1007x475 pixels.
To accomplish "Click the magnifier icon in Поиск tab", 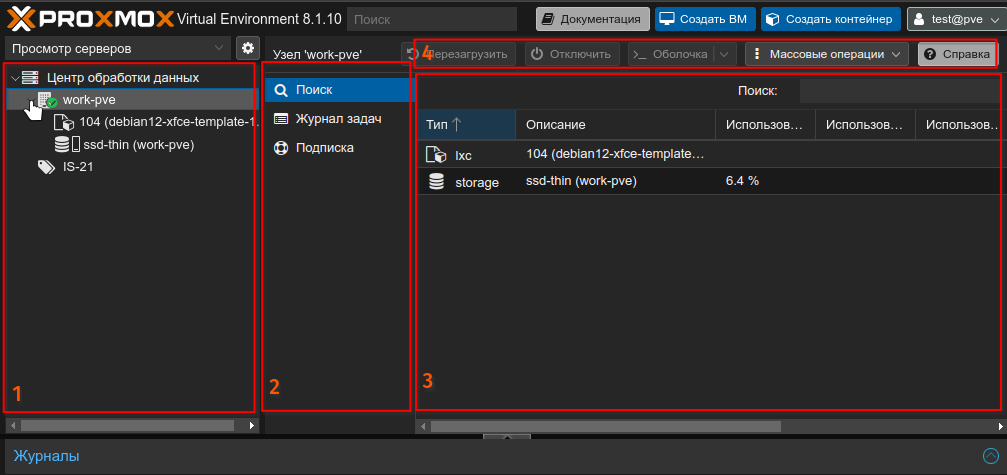I will coord(281,90).
